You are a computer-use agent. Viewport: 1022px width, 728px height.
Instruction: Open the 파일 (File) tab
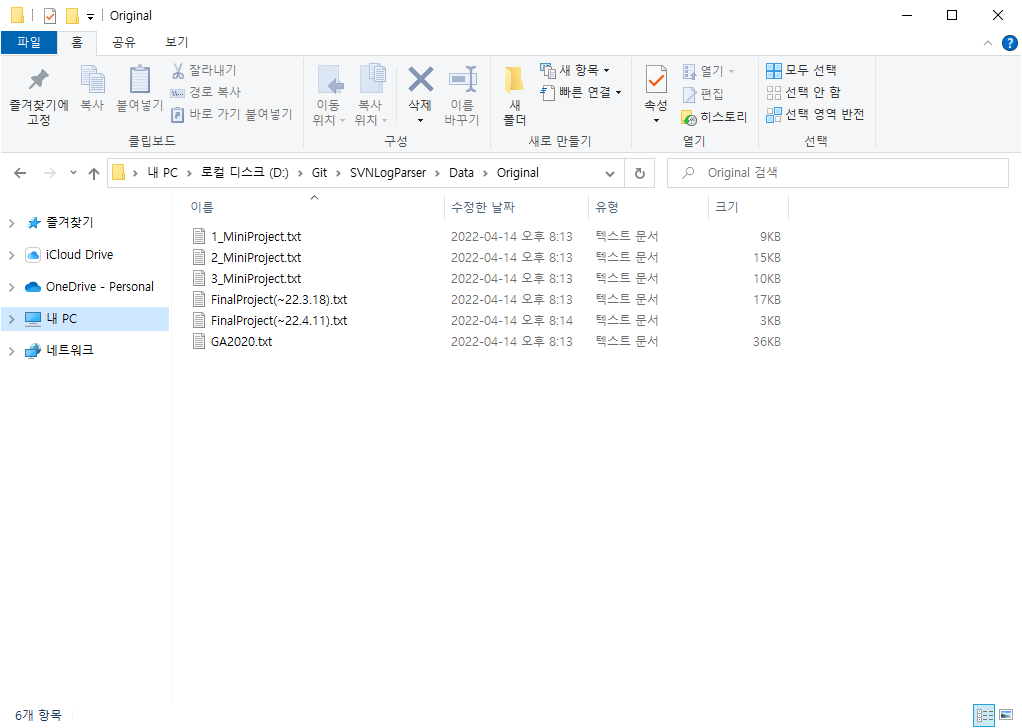29,42
